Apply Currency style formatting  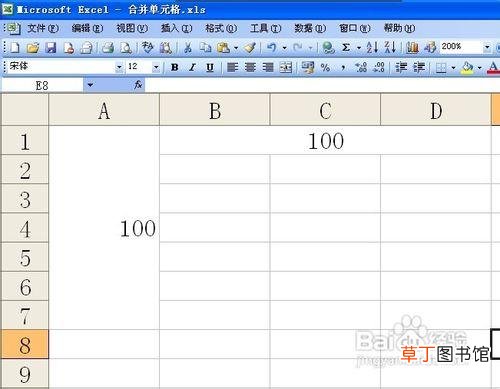308,67
